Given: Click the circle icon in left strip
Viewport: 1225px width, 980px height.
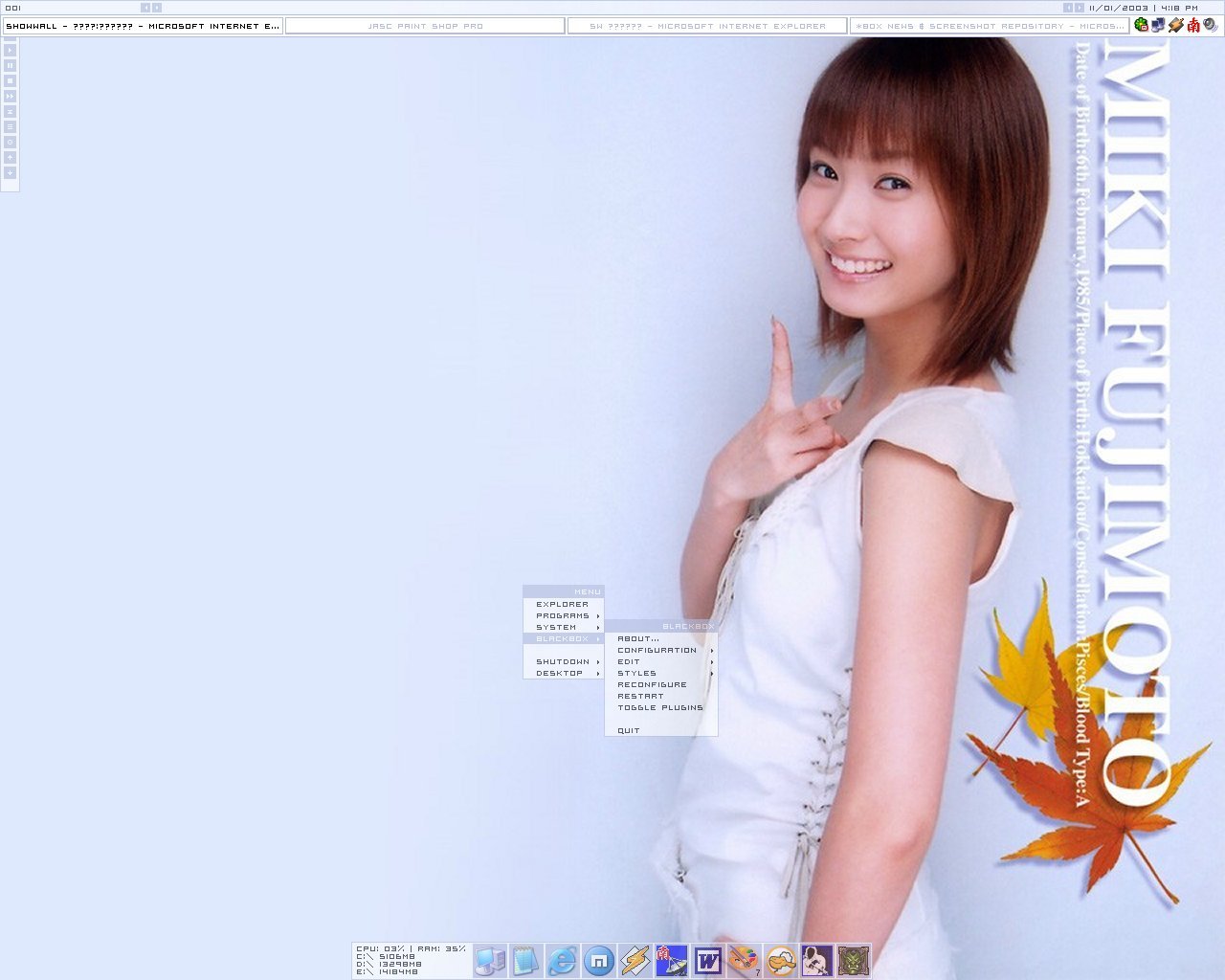Looking at the screenshot, I should pos(11,142).
